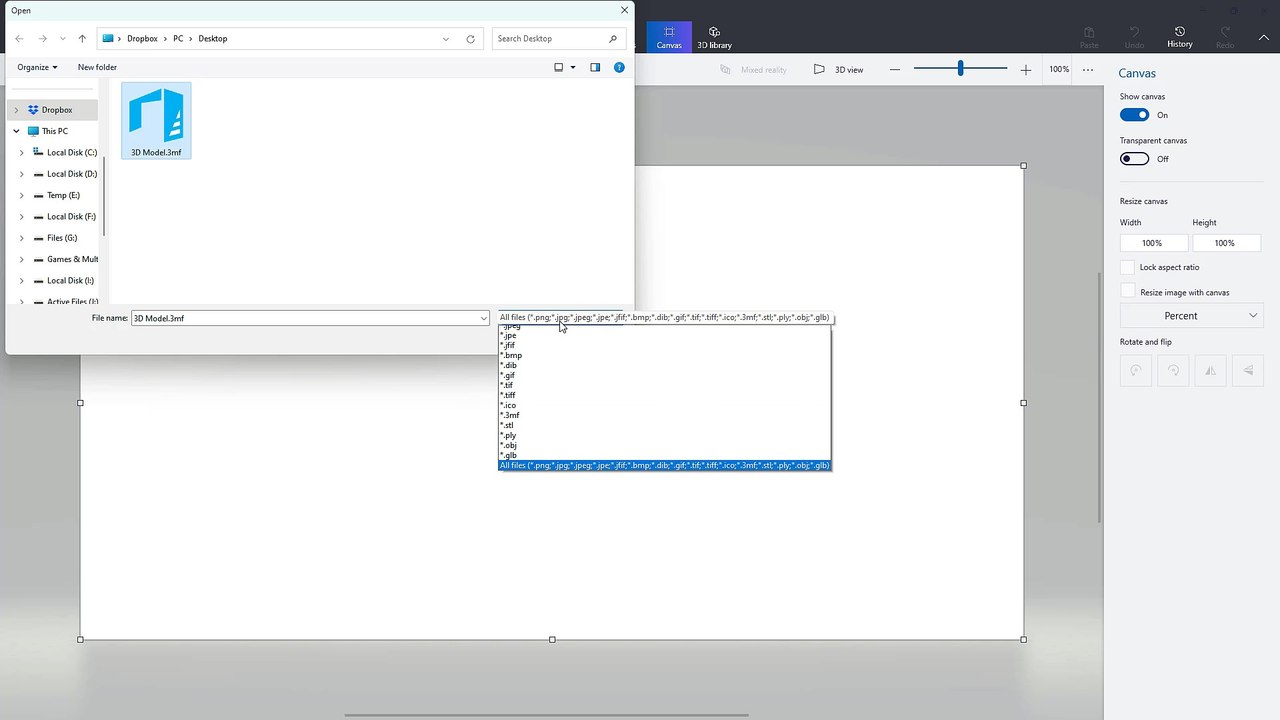The image size is (1280, 720).
Task: Click the canvas Height field
Action: (x=1226, y=243)
